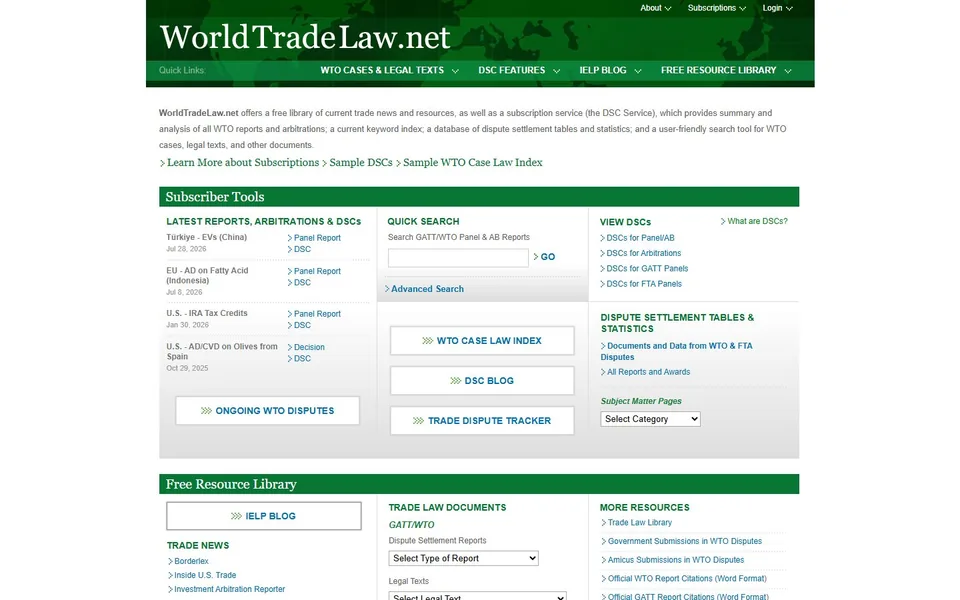Image resolution: width=960 pixels, height=600 pixels.
Task: Open Sample WTO Case Law Index link
Action: tap(470, 163)
